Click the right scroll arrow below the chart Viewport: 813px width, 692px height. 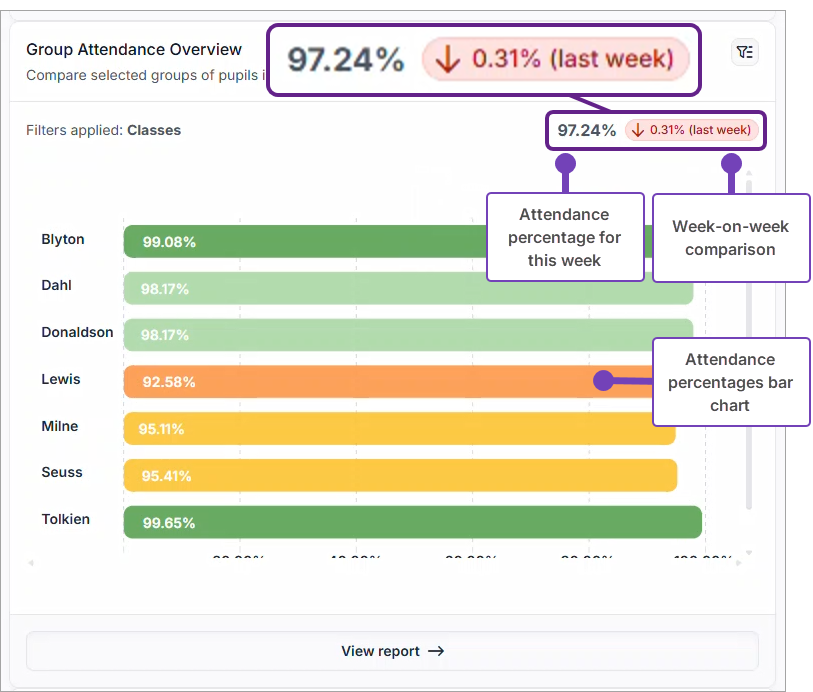(x=740, y=562)
